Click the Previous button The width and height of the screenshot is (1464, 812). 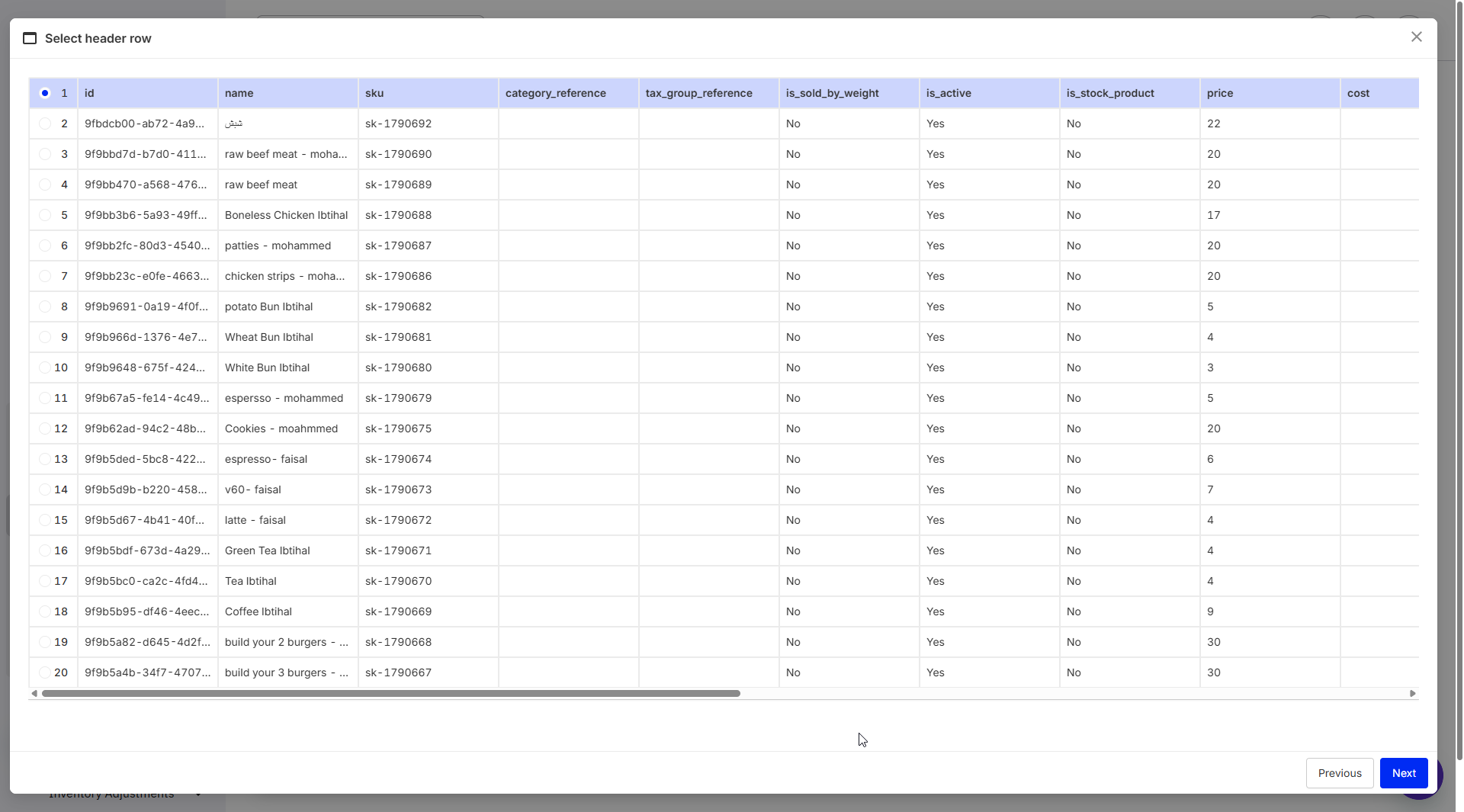click(x=1339, y=773)
